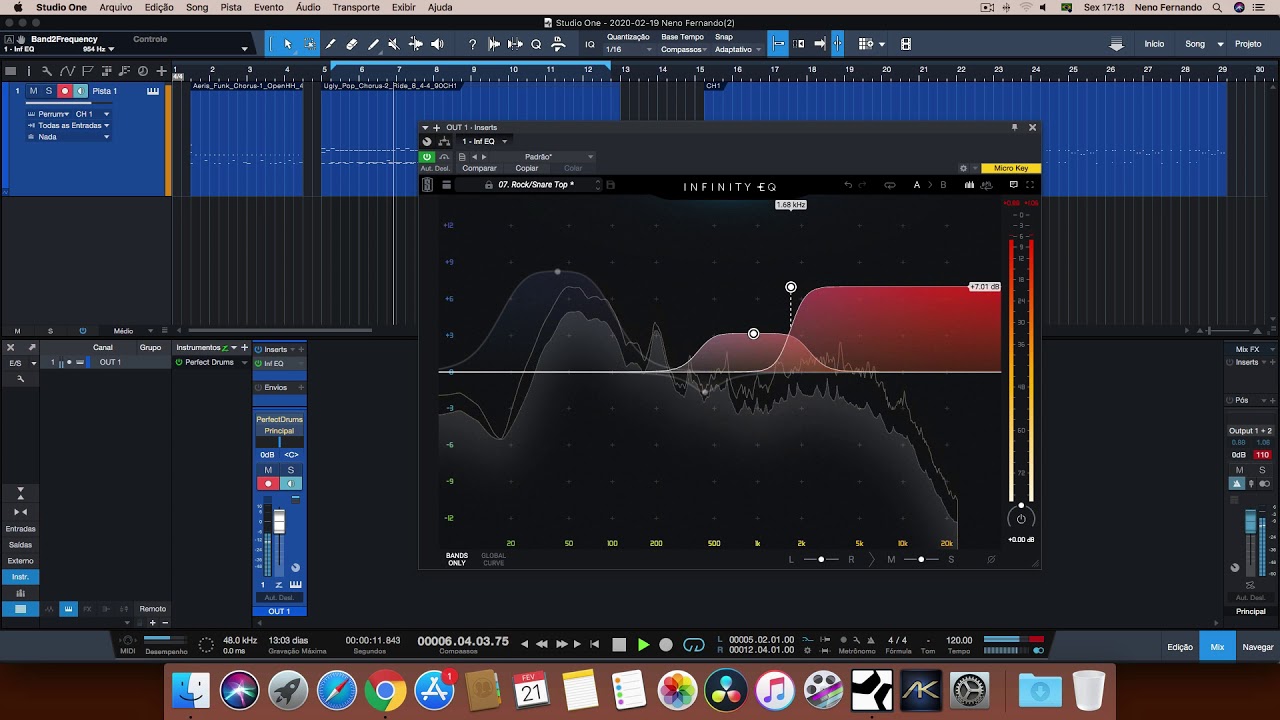Screen dimensions: 1280x720
Task: Solo the OUT 1 mixer channel
Action: pos(291,470)
